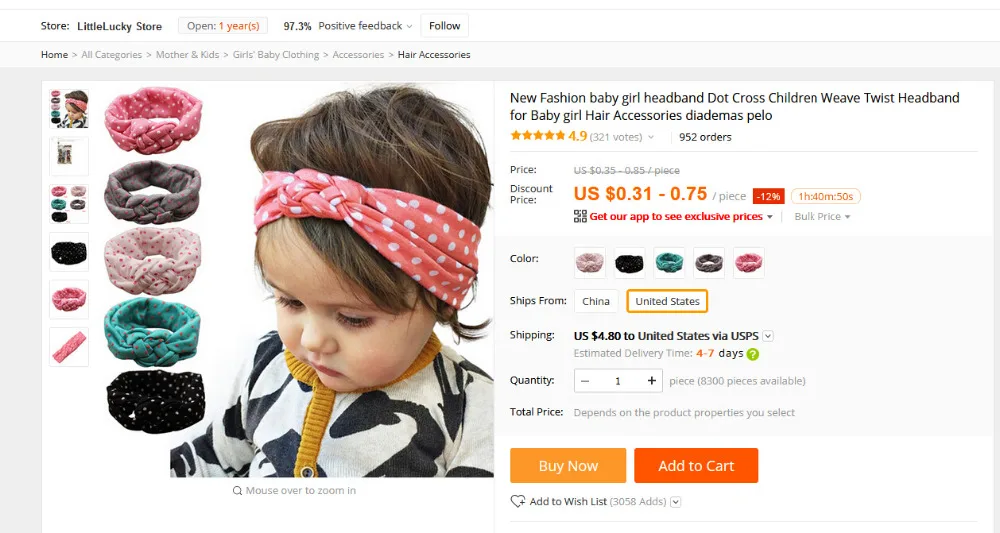Choose the teal headband color swatch
The width and height of the screenshot is (1000, 533).
669,263
